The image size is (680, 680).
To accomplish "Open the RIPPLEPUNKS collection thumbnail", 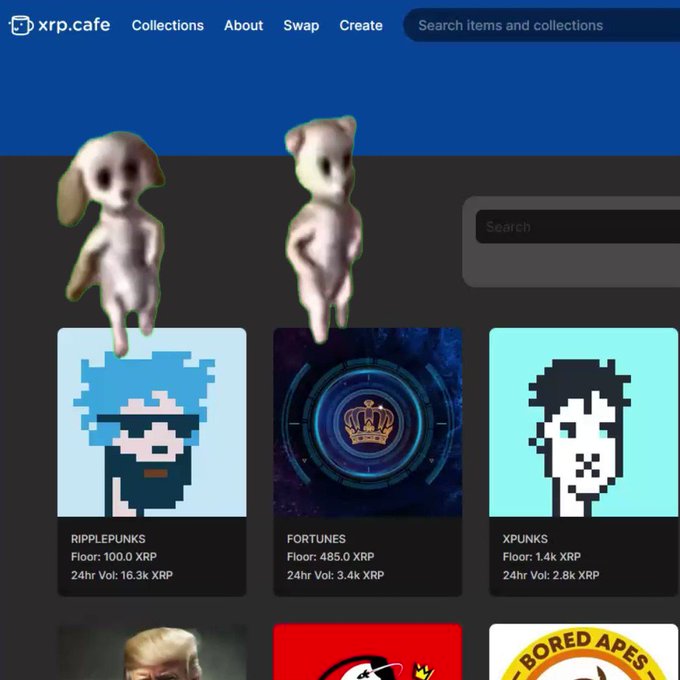I will 152,422.
